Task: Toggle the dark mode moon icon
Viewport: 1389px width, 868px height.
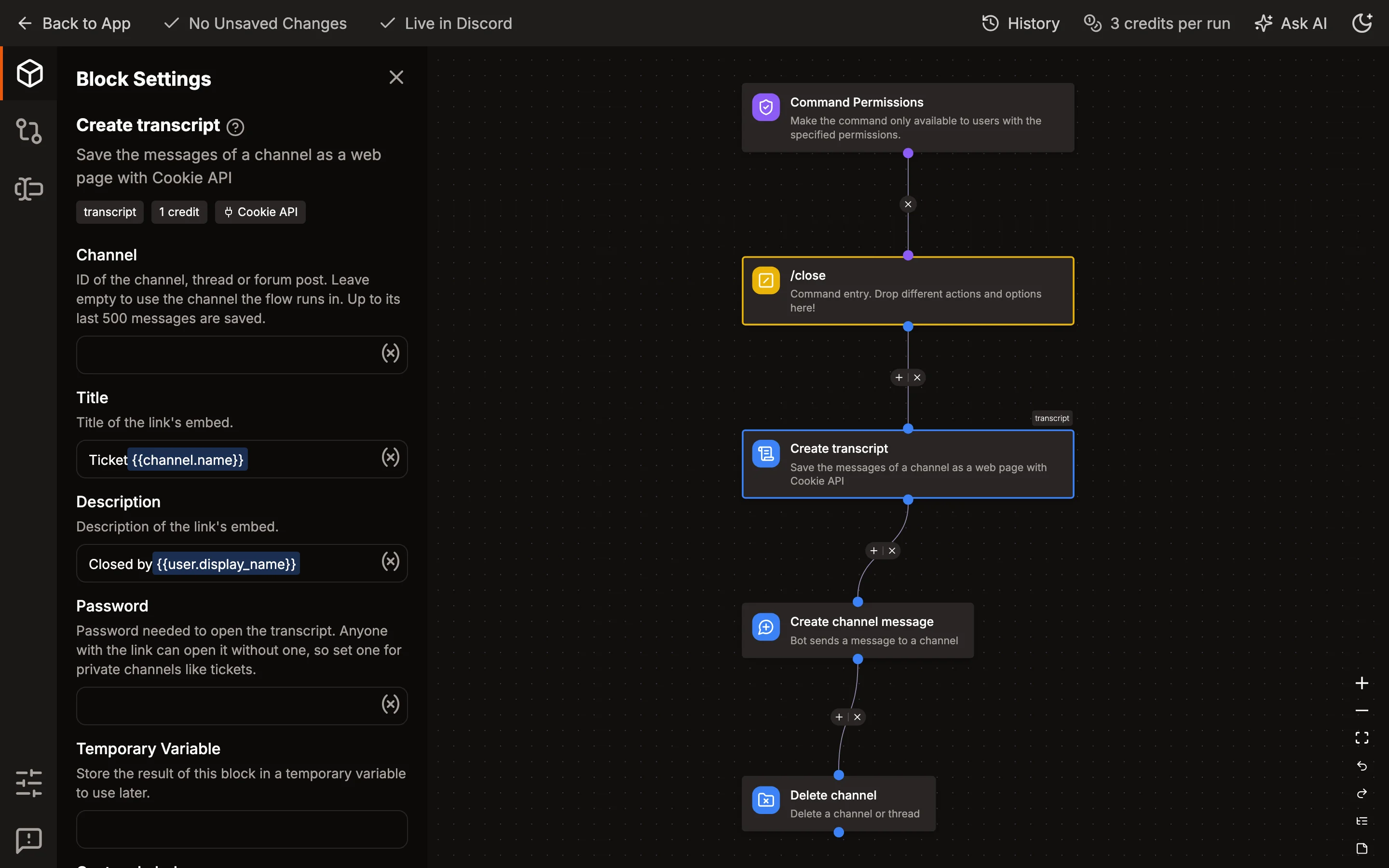Action: pos(1362,23)
